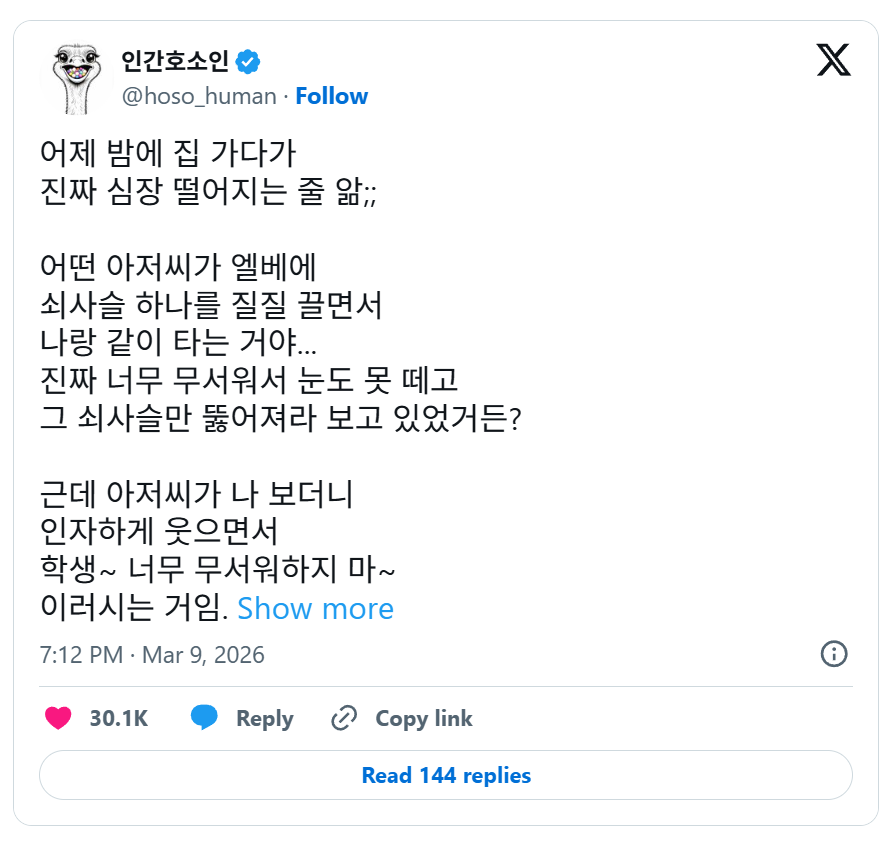
Task: Select the Copy link text
Action: (x=423, y=718)
